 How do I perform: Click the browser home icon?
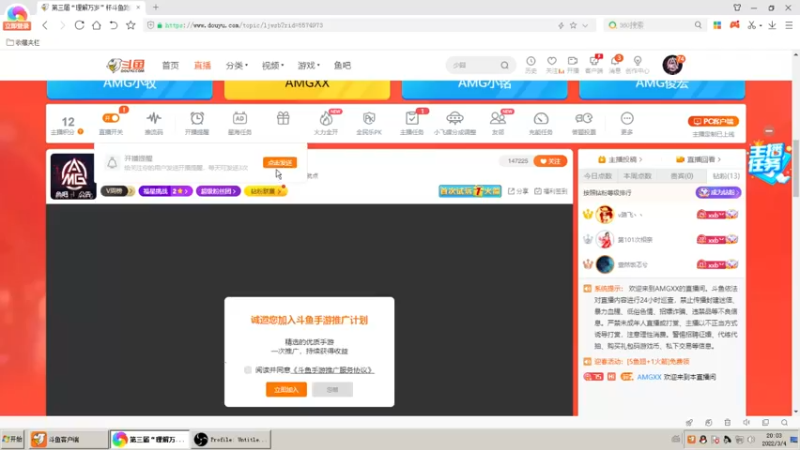96,25
